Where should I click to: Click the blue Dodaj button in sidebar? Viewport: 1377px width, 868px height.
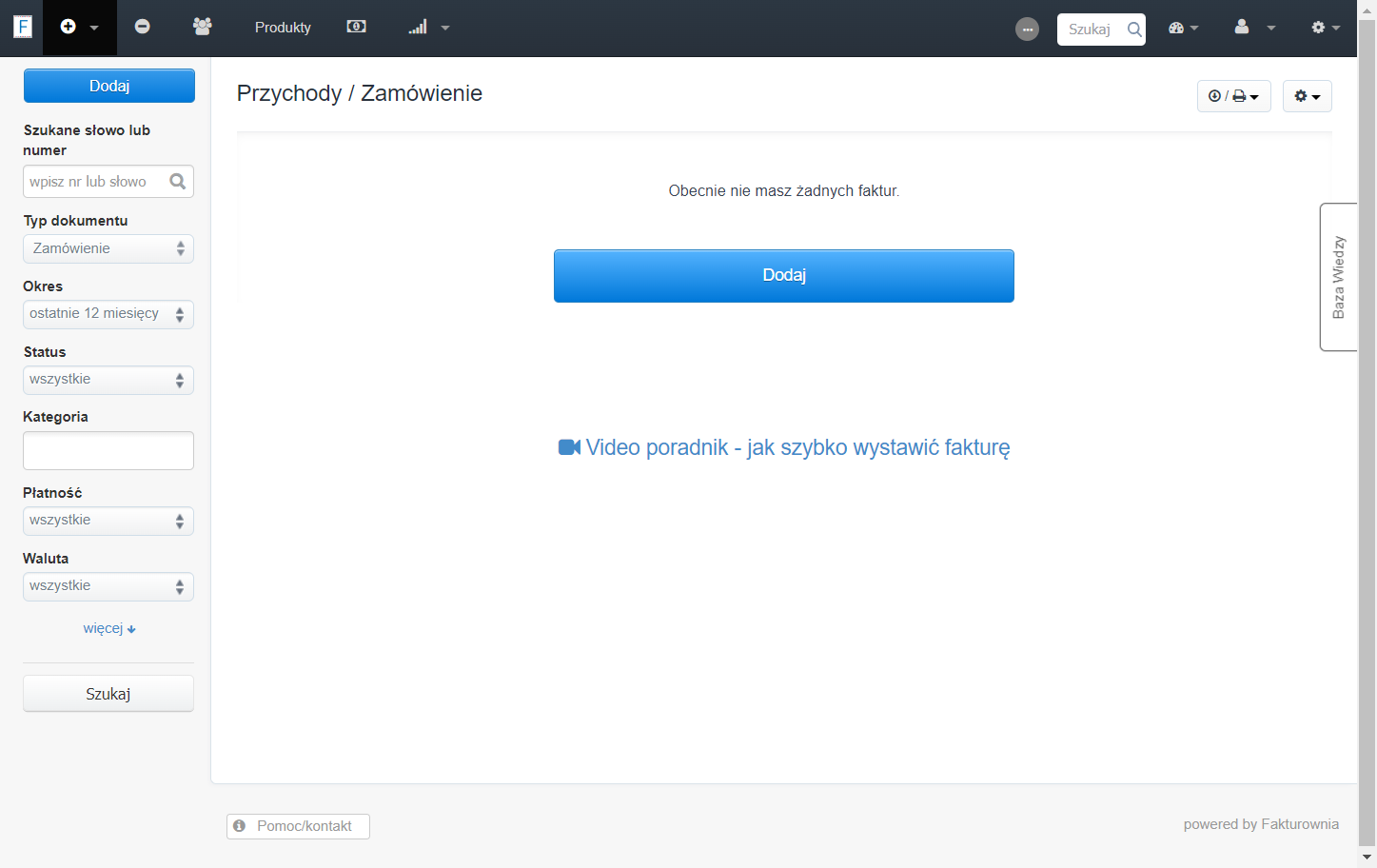109,86
